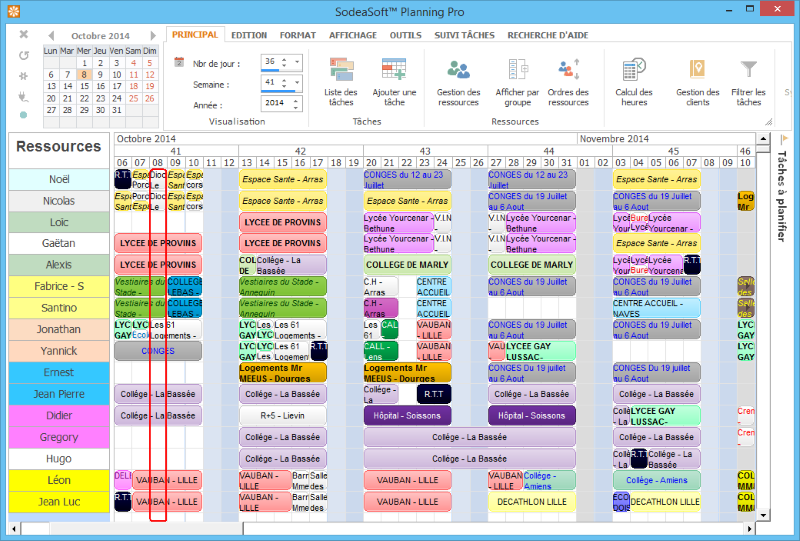This screenshot has width=800, height=541.
Task: Go to previous month in calendar
Action: click(51, 35)
